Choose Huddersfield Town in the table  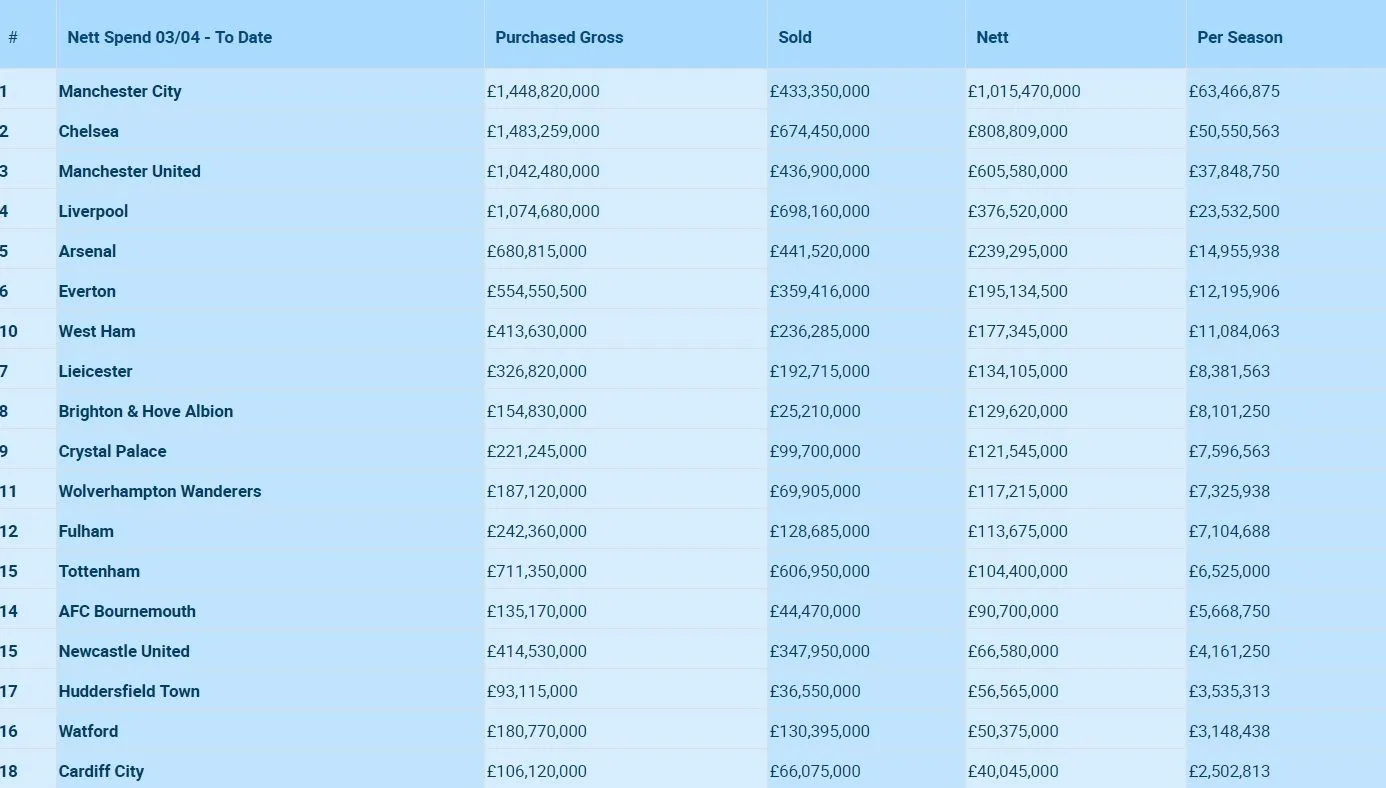[x=129, y=691]
